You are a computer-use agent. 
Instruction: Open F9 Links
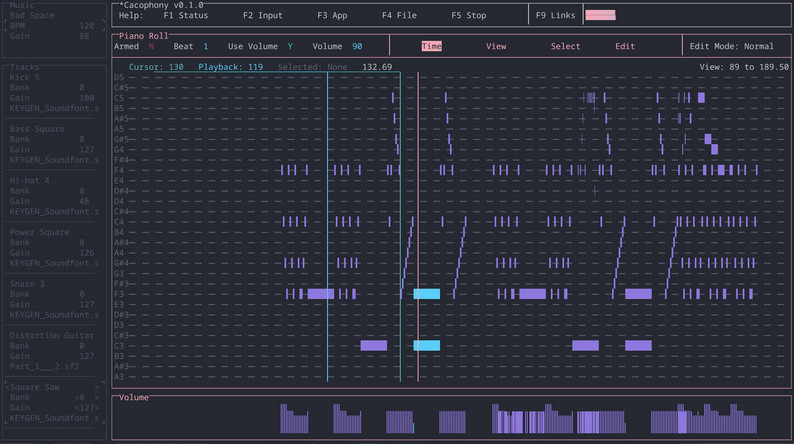tap(556, 16)
